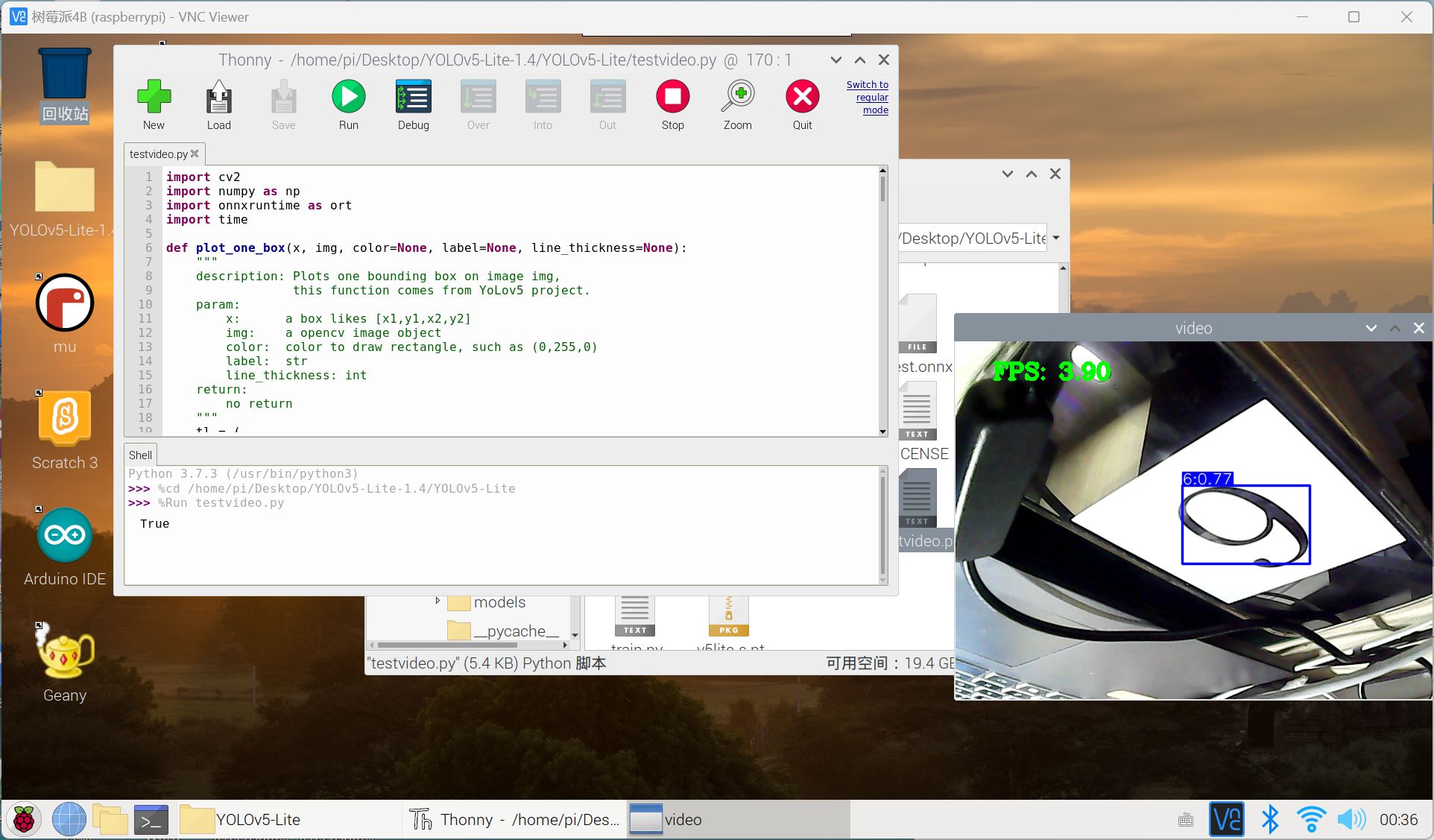Close the testvideo.py tab

pos(195,154)
